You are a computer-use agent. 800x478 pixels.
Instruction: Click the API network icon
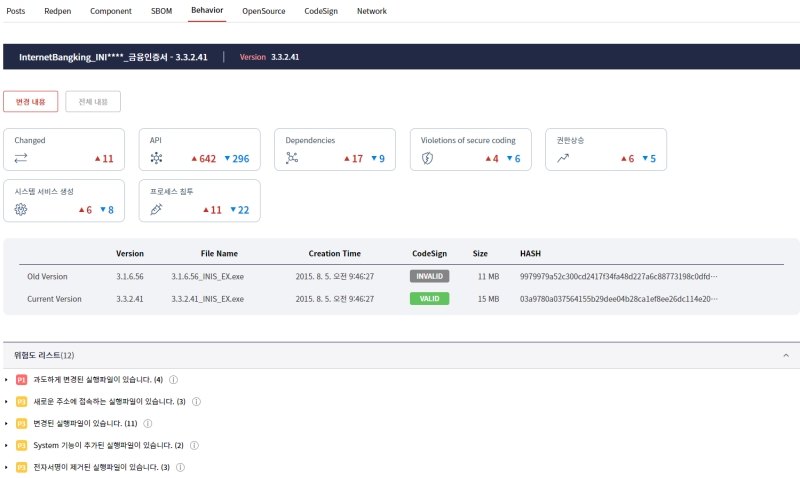(157, 158)
